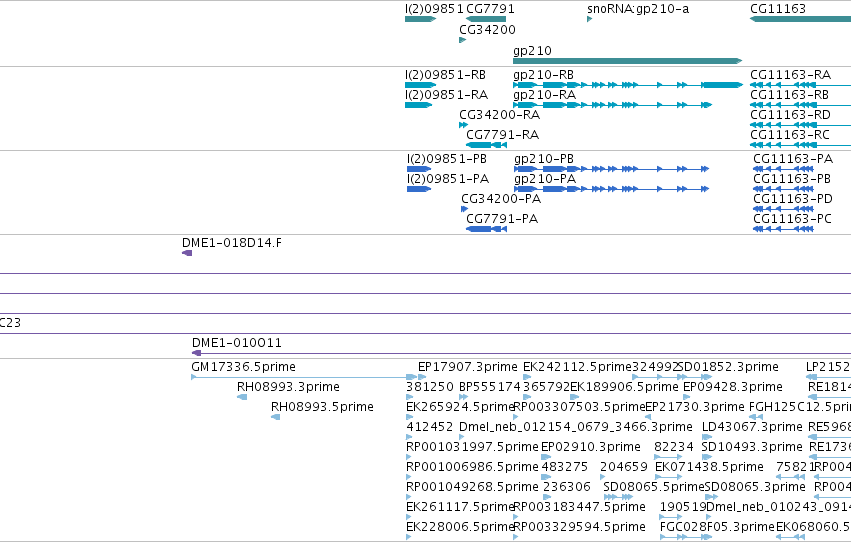This screenshot has width=851, height=542.
Task: Click the CG11163 gene bar
Action: point(801,19)
